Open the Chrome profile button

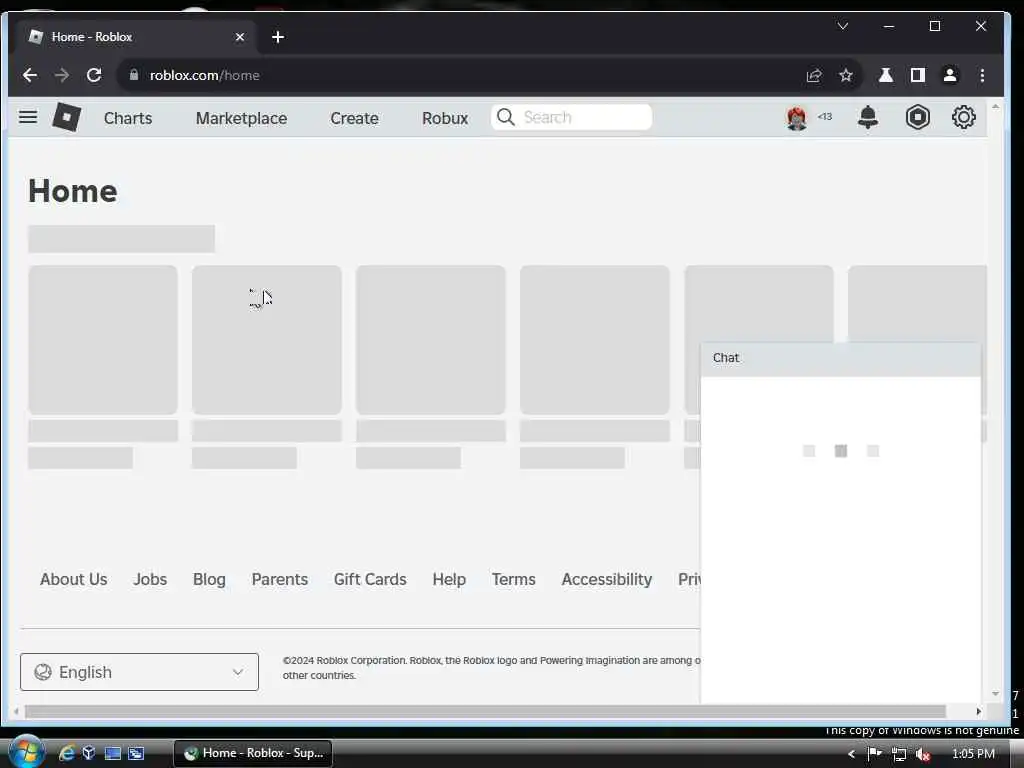950,75
